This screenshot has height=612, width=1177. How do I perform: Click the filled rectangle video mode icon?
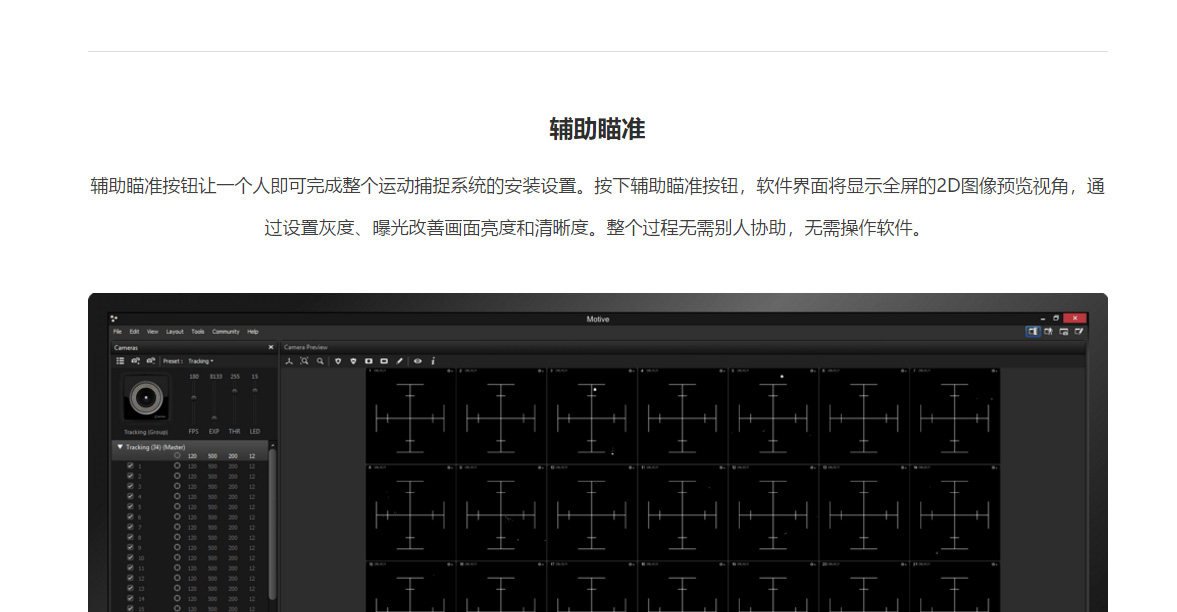tap(369, 361)
